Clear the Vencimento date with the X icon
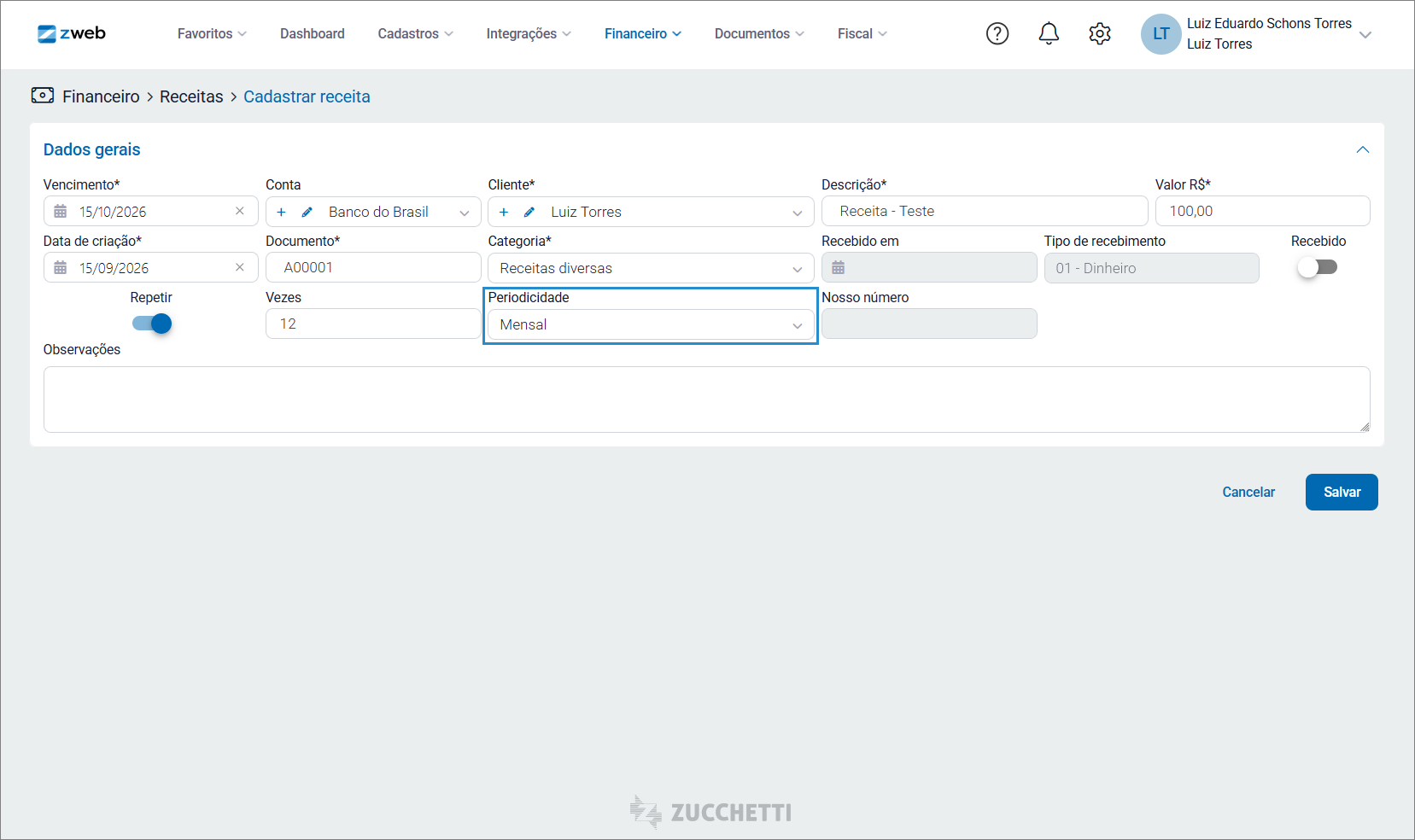 (x=240, y=211)
